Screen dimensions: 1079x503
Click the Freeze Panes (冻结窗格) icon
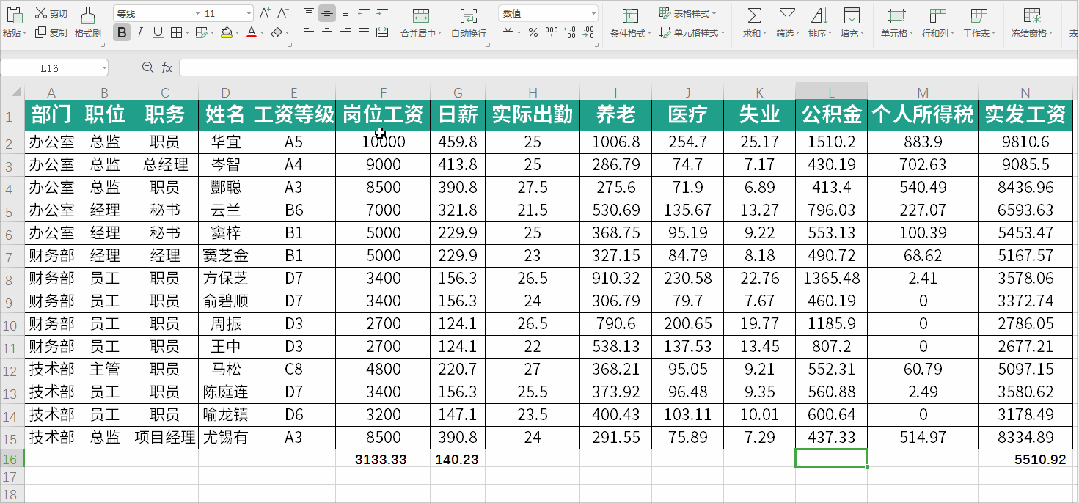pos(1032,16)
